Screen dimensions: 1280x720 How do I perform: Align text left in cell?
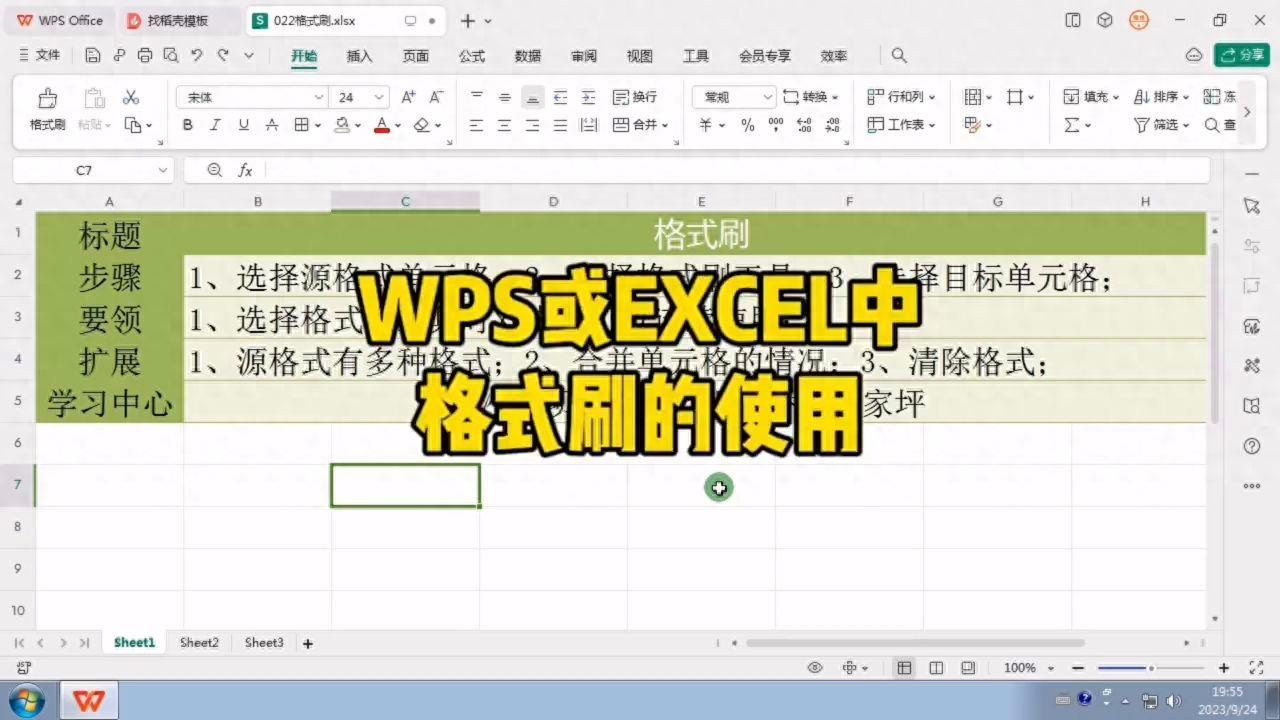[x=477, y=125]
